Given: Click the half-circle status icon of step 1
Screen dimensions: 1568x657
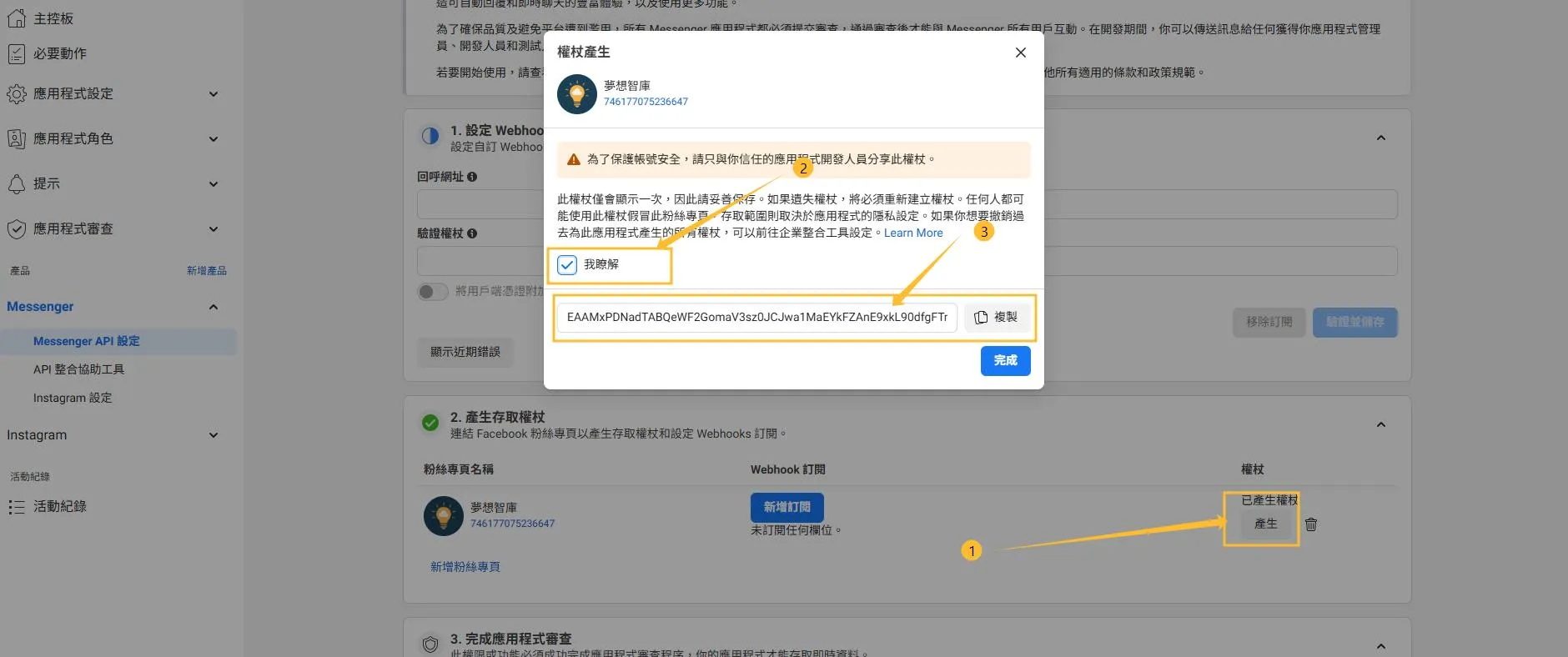Looking at the screenshot, I should [x=430, y=136].
